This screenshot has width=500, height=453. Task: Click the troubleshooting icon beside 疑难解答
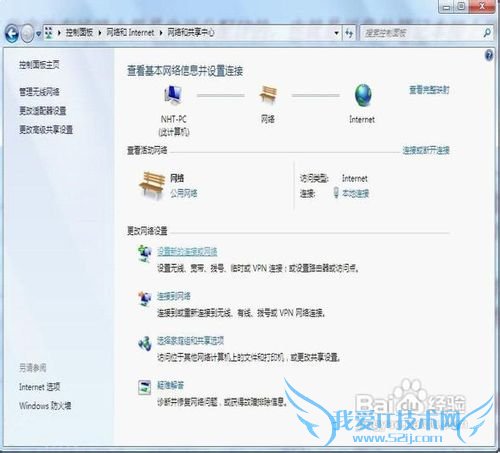(x=145, y=387)
